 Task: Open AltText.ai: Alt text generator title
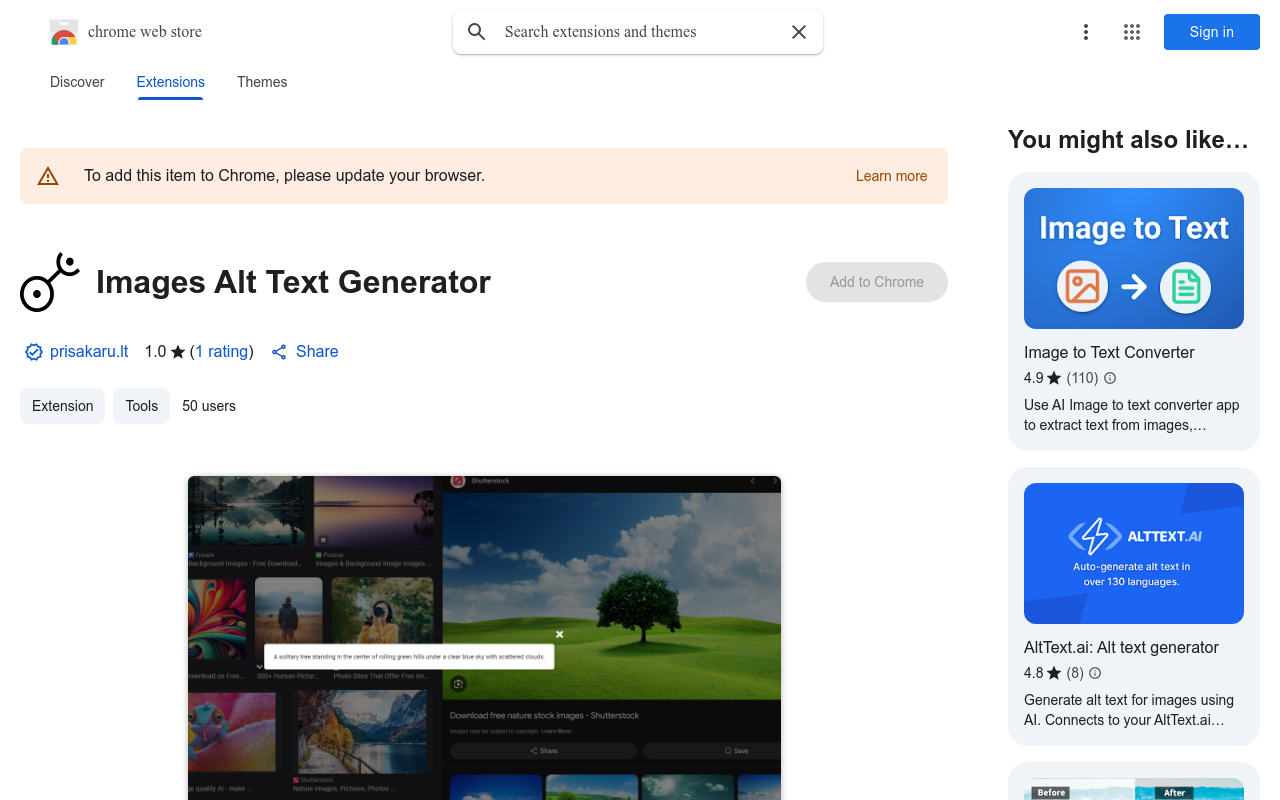coord(1121,647)
